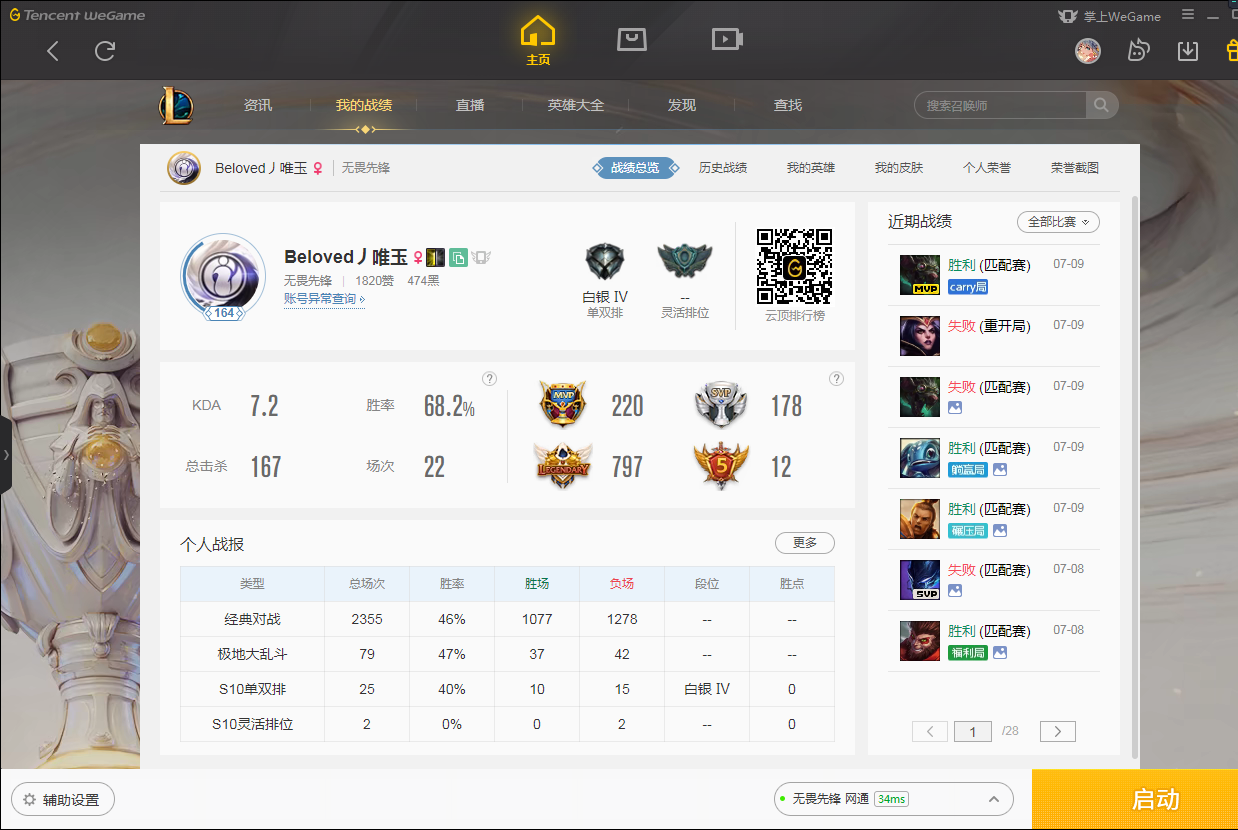1238x830 pixels.
Task: Click the S10灵活排位 row label
Action: click(x=252, y=724)
